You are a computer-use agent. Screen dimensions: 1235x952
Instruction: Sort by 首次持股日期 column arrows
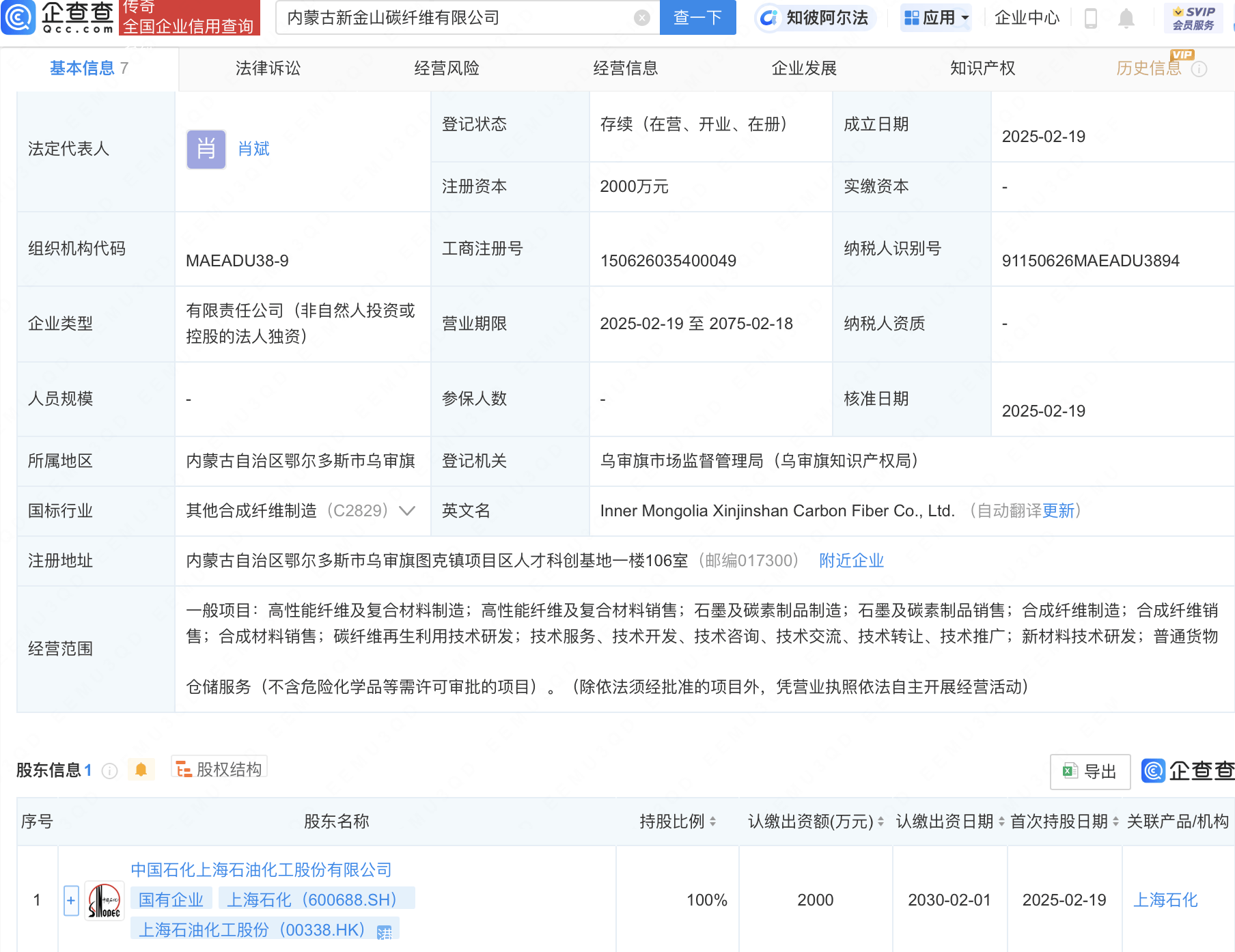tap(1115, 822)
